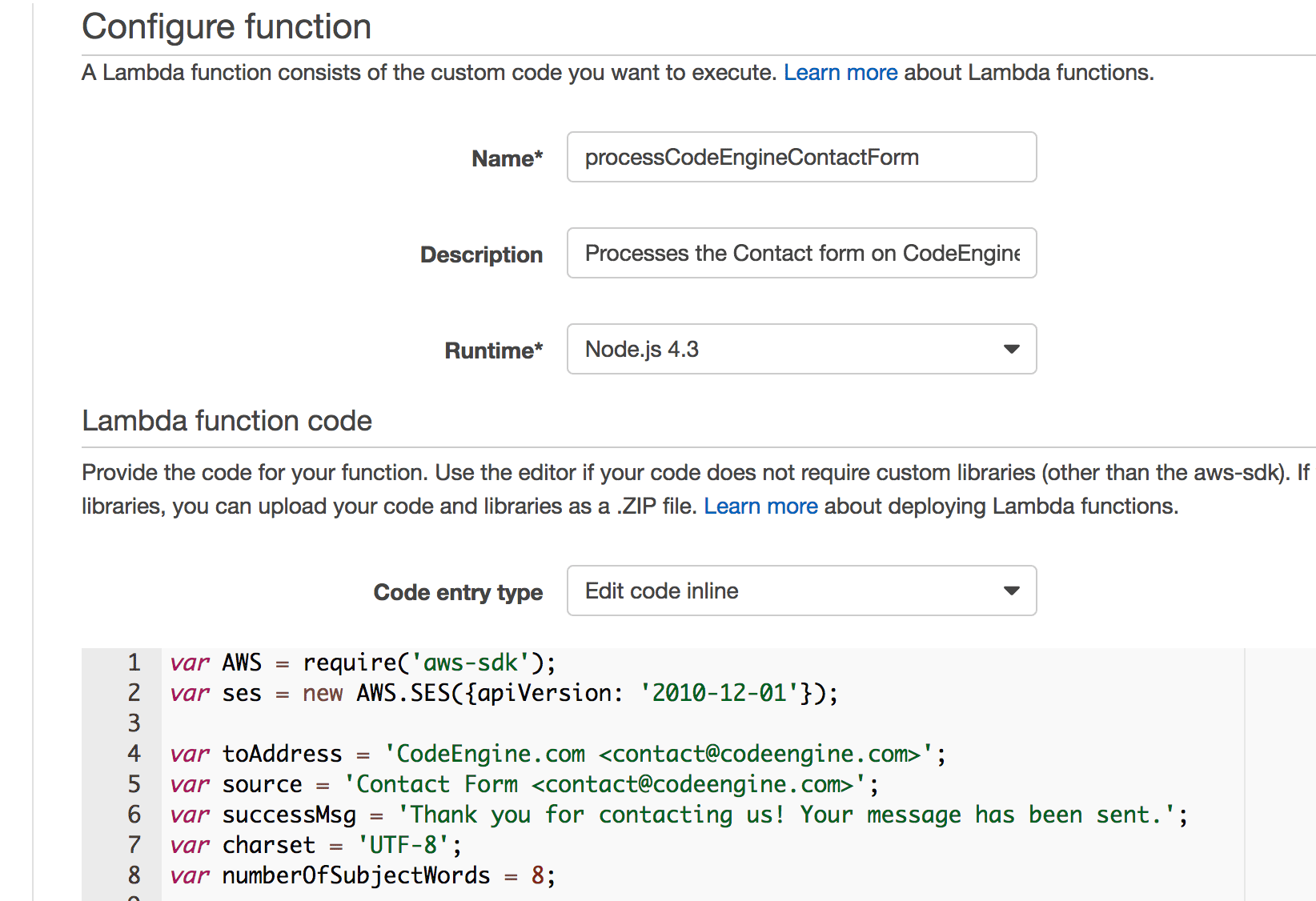The height and width of the screenshot is (901, 1316).
Task: Click the Name* label
Action: click(507, 158)
